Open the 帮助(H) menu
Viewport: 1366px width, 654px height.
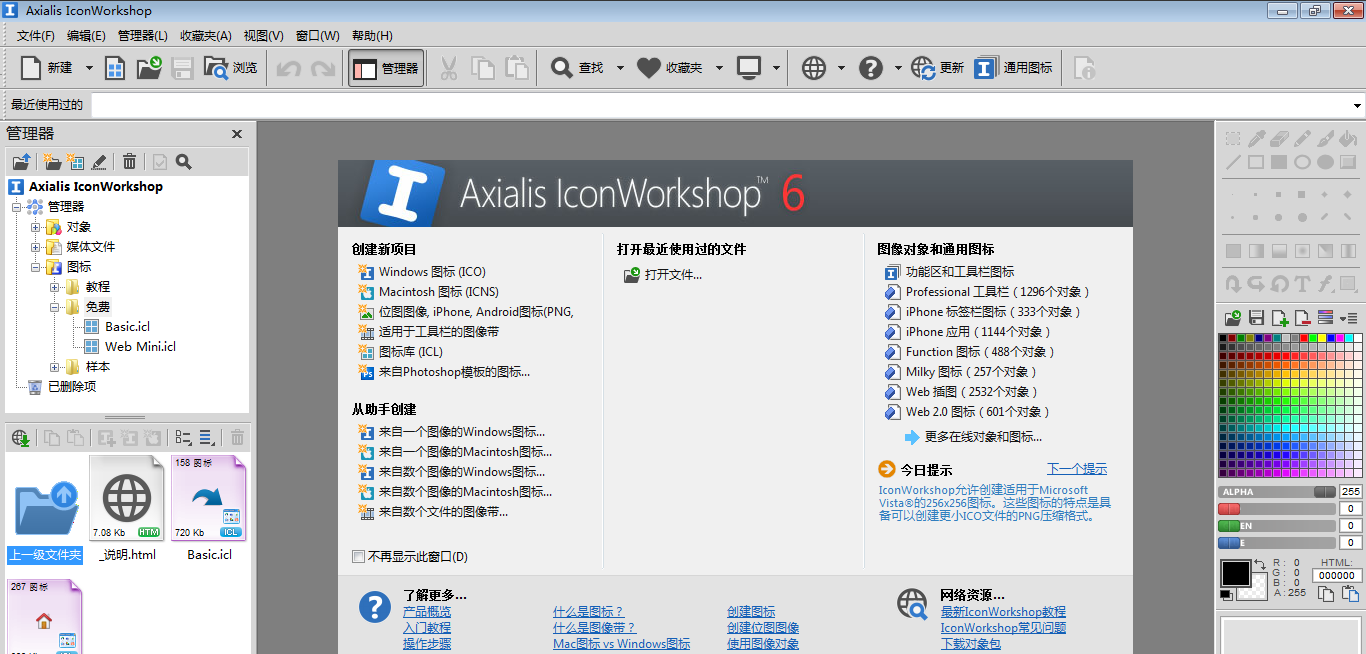coord(372,36)
